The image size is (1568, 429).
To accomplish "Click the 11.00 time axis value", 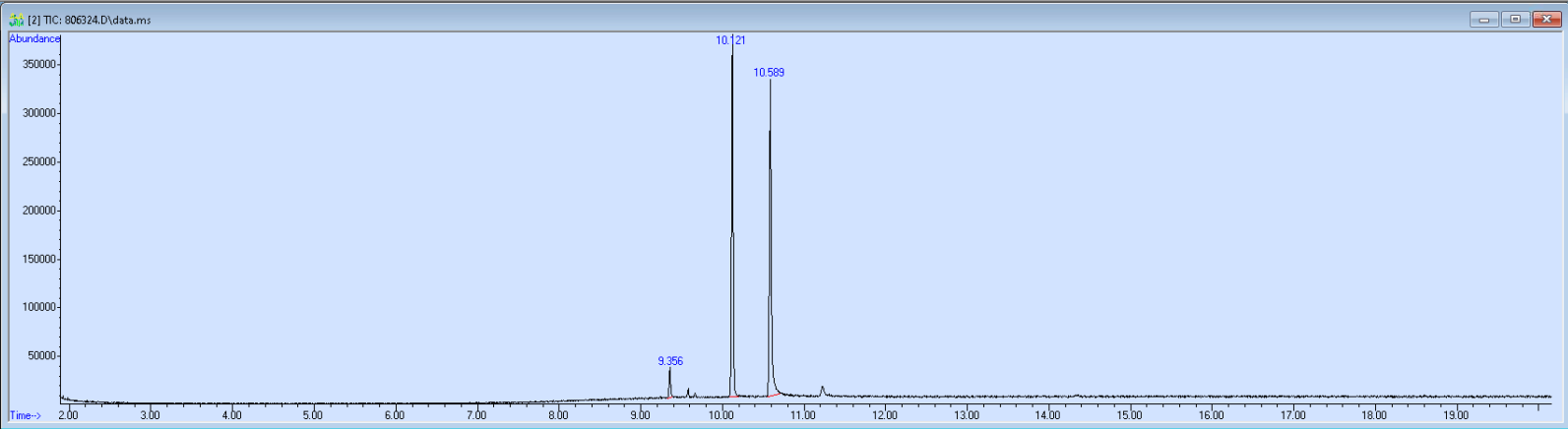I will tap(803, 415).
